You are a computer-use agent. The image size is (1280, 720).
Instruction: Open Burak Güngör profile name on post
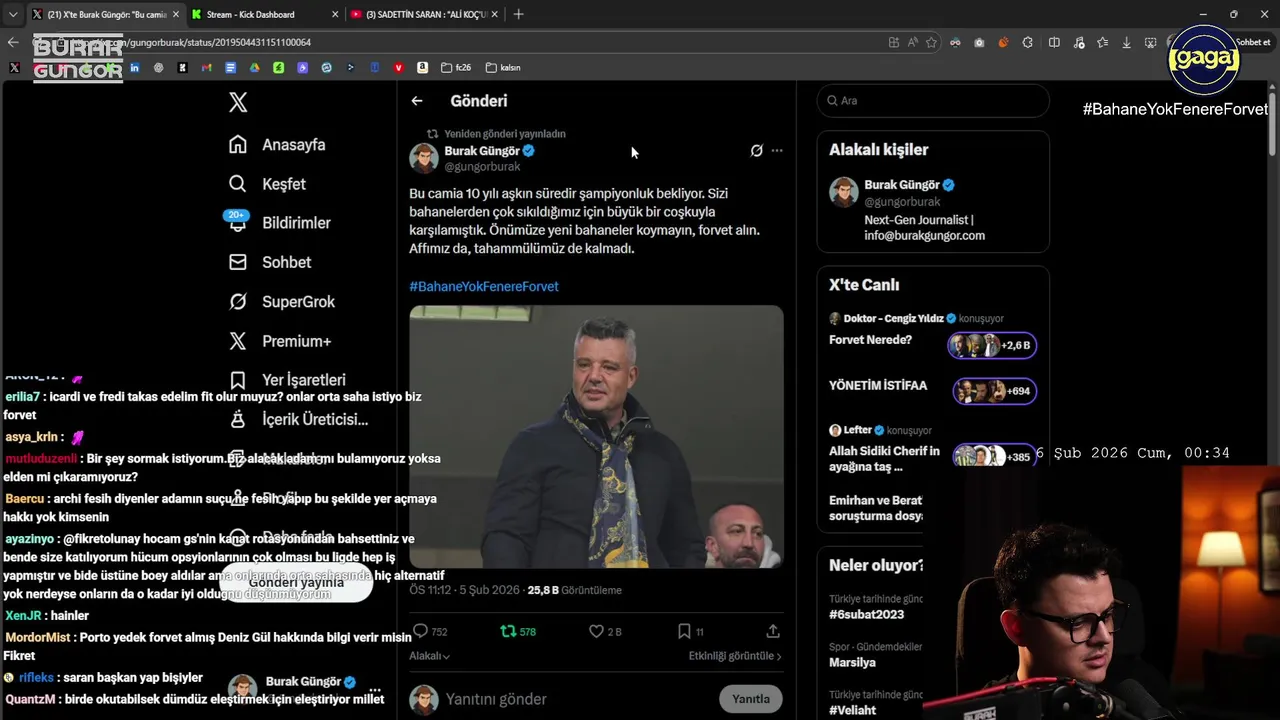point(481,151)
